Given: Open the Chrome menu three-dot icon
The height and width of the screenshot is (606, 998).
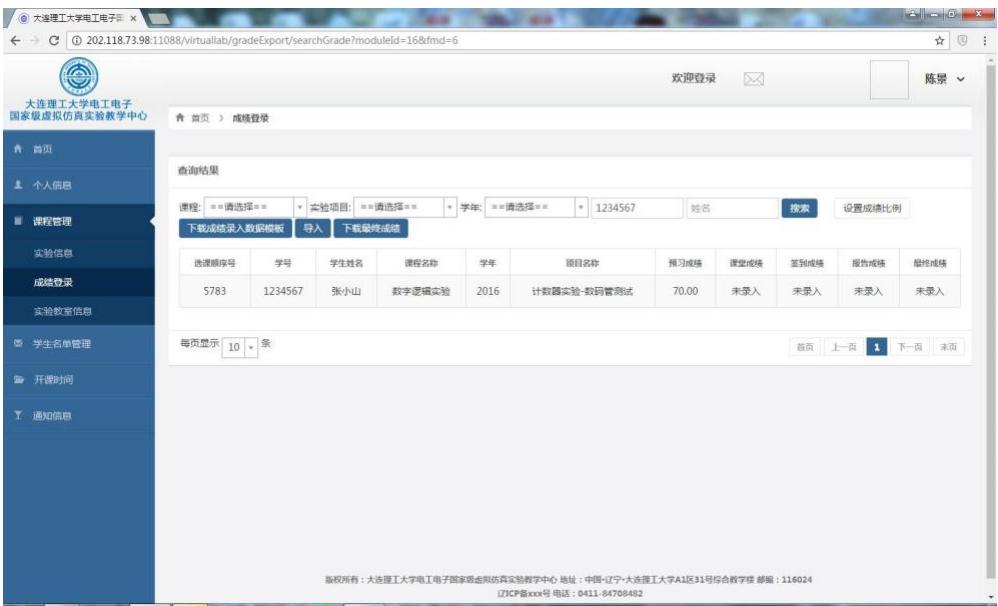Looking at the screenshot, I should [985, 40].
